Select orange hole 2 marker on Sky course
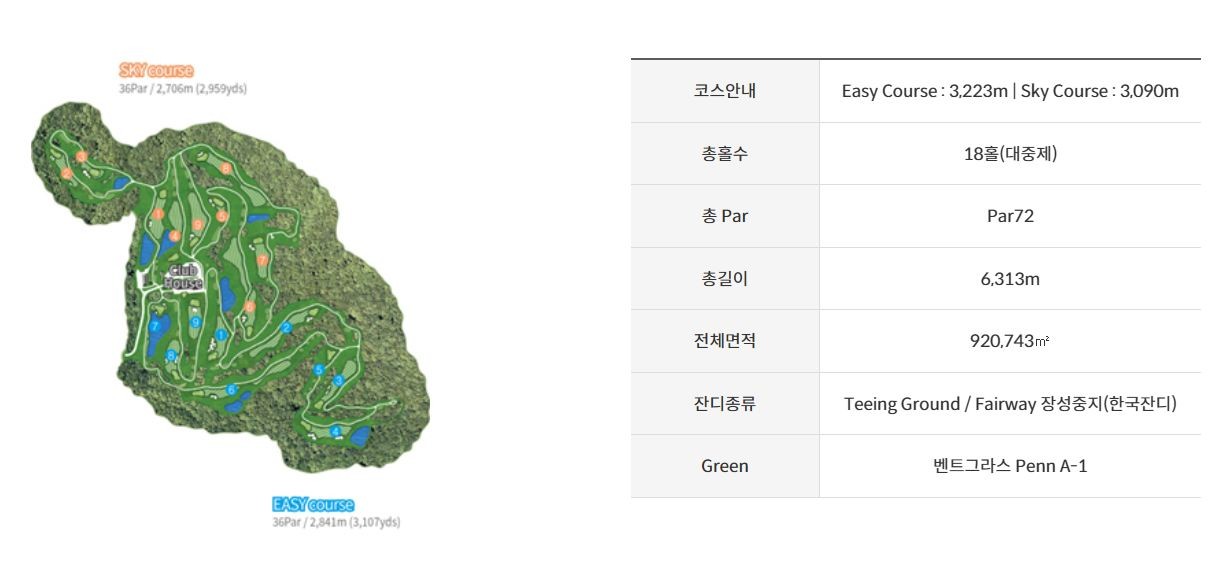Image resolution: width=1219 pixels, height=582 pixels. (66, 173)
